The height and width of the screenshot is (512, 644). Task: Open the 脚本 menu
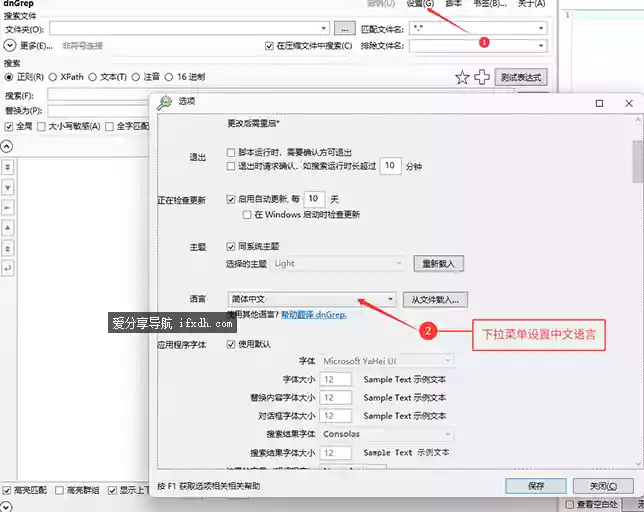(x=454, y=4)
